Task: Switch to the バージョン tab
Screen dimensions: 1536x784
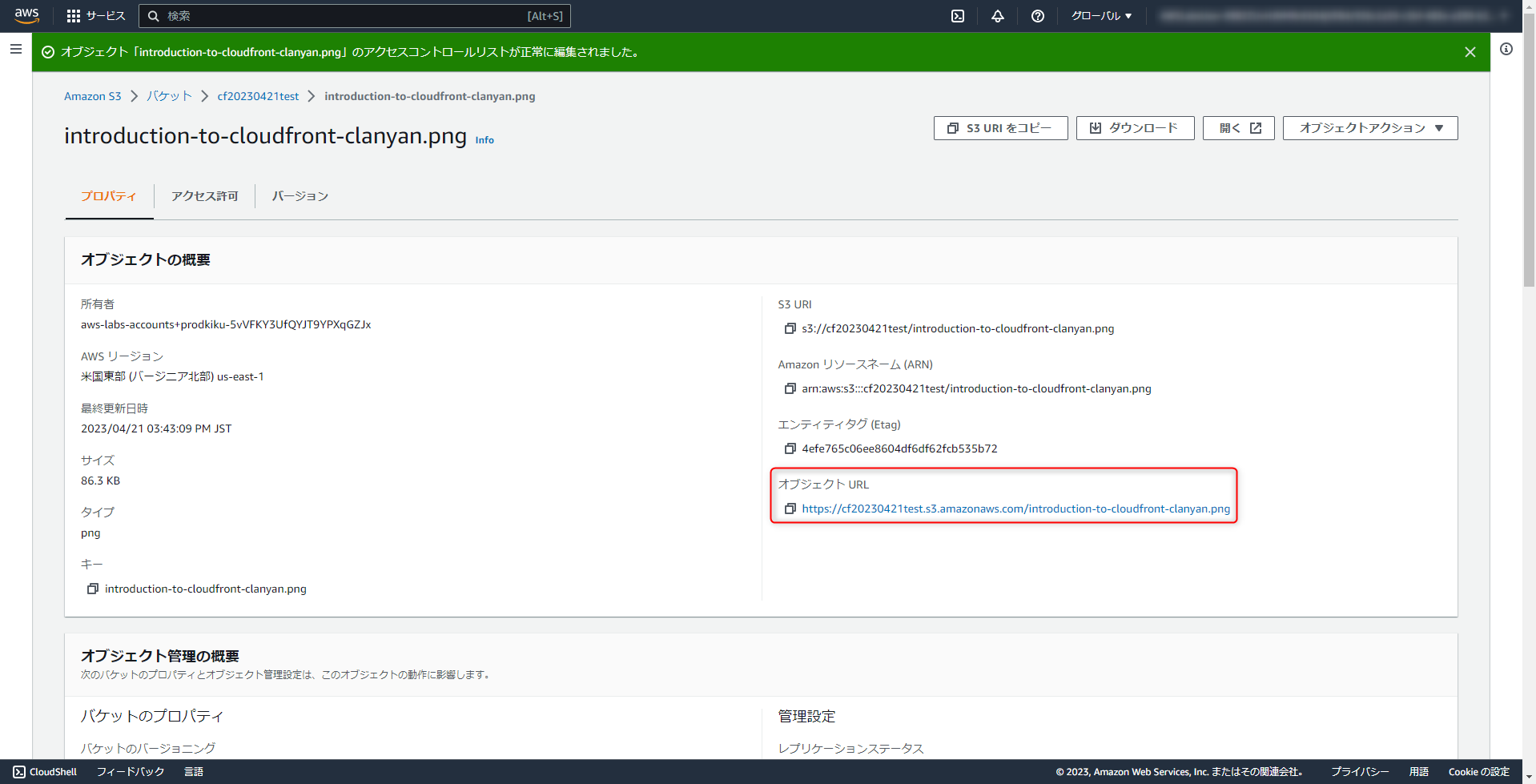Action: tap(300, 195)
